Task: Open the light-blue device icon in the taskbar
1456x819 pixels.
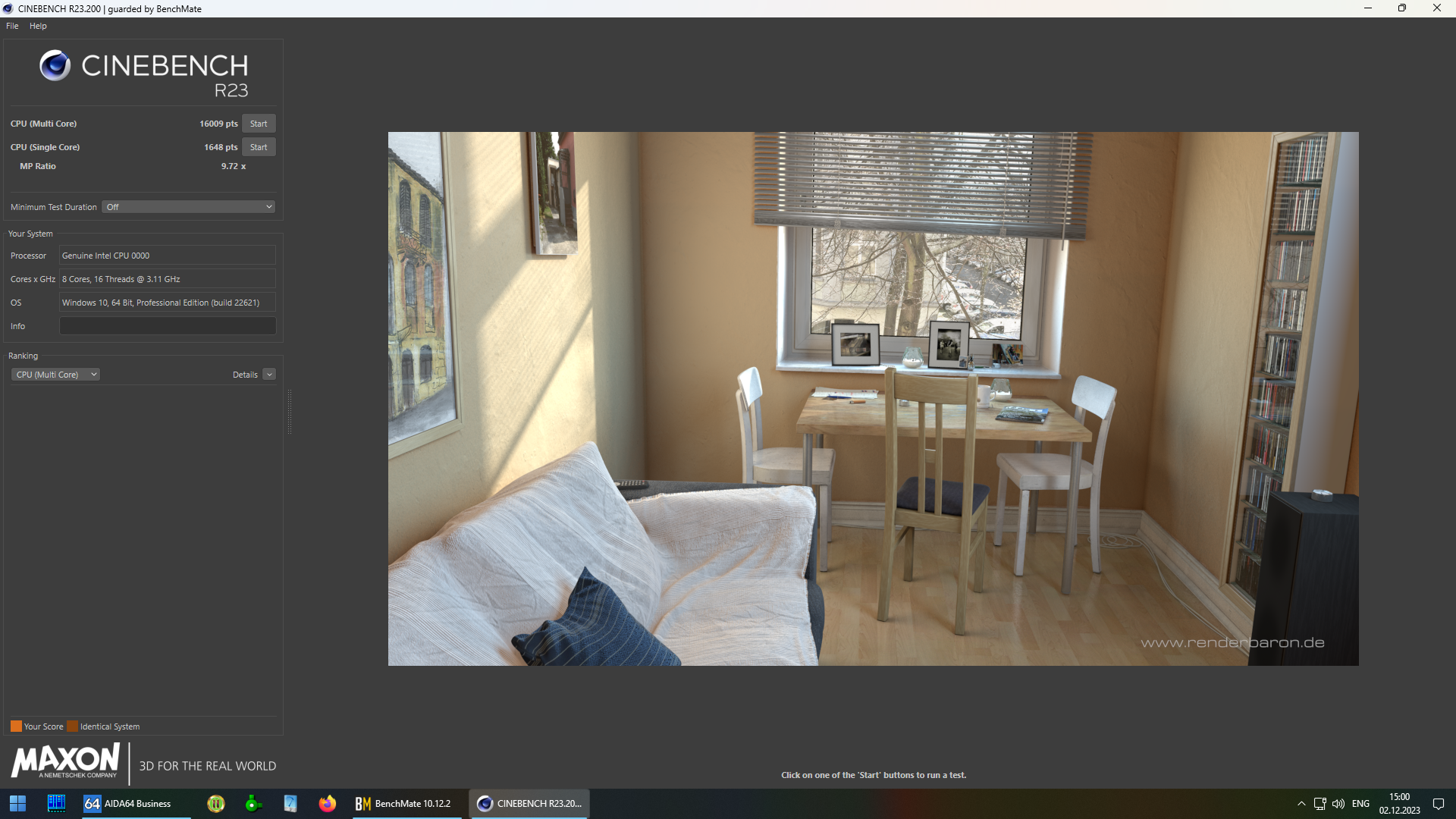Action: 290,804
